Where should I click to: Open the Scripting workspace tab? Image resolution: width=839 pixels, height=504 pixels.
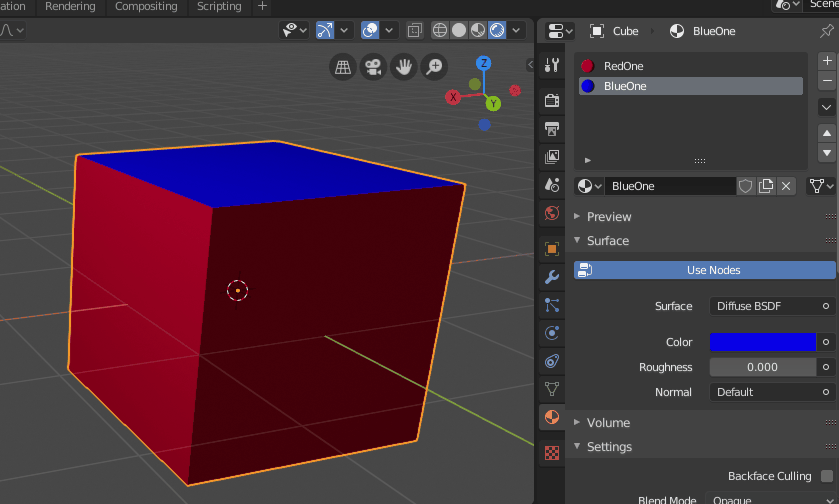(x=219, y=6)
